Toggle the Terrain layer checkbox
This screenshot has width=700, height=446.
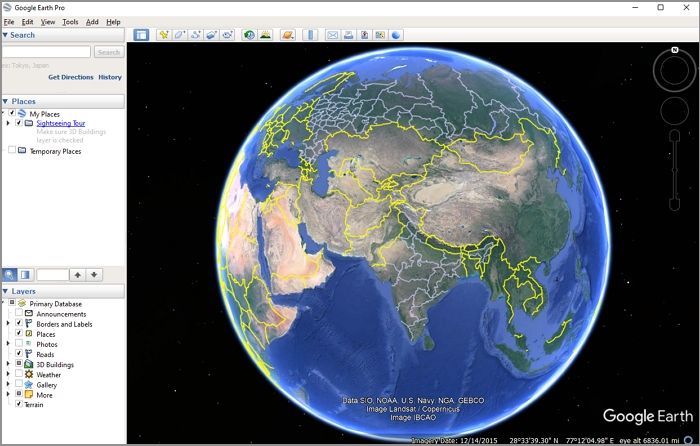(18, 405)
